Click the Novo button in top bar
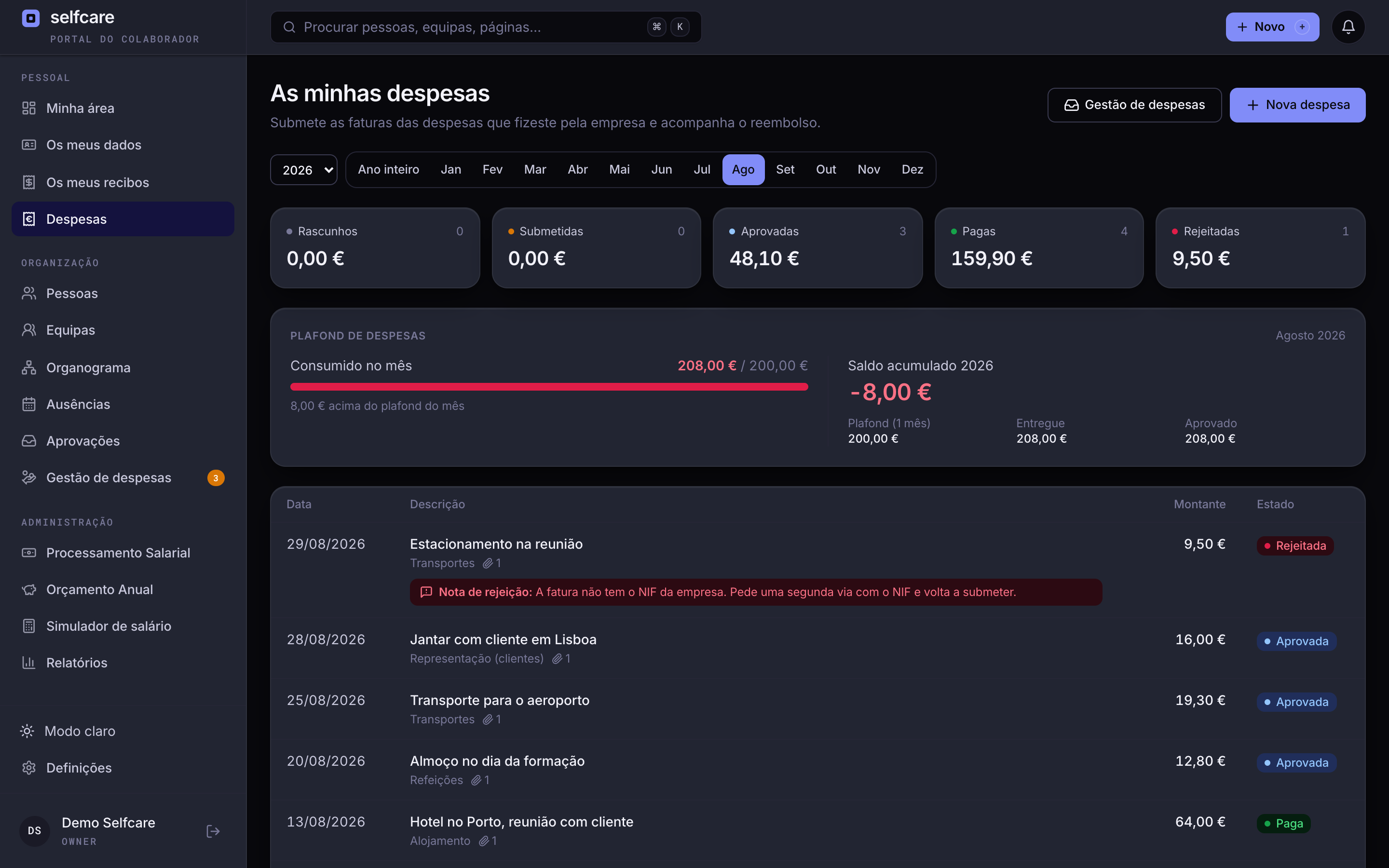 pos(1272,27)
